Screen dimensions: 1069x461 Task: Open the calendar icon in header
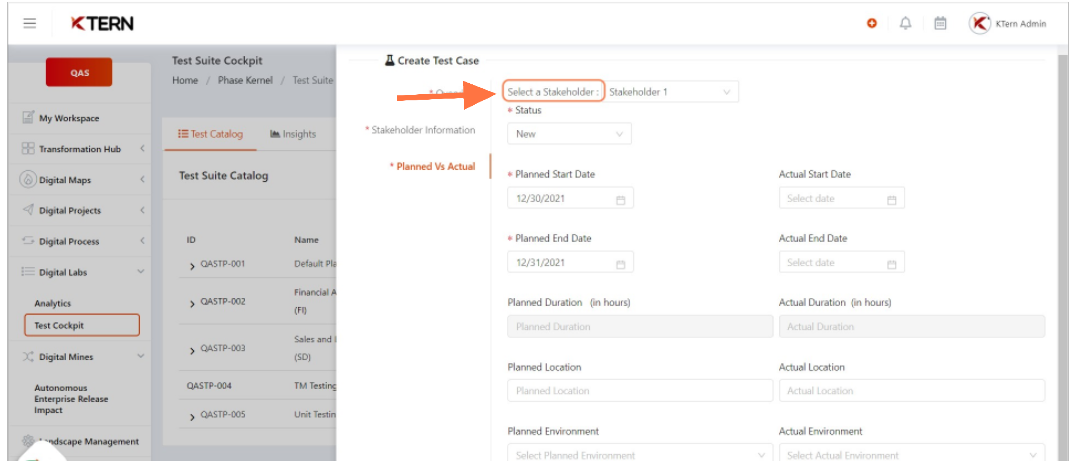940,23
